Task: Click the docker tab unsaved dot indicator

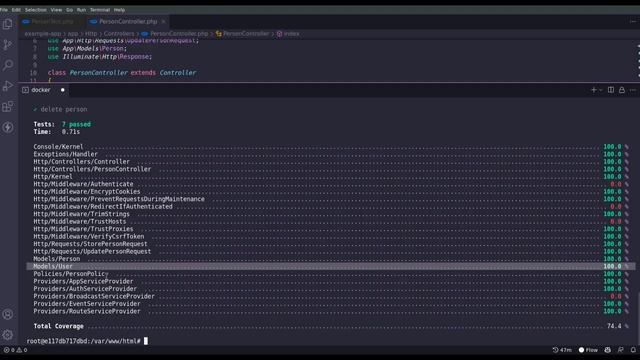Action: [62, 90]
